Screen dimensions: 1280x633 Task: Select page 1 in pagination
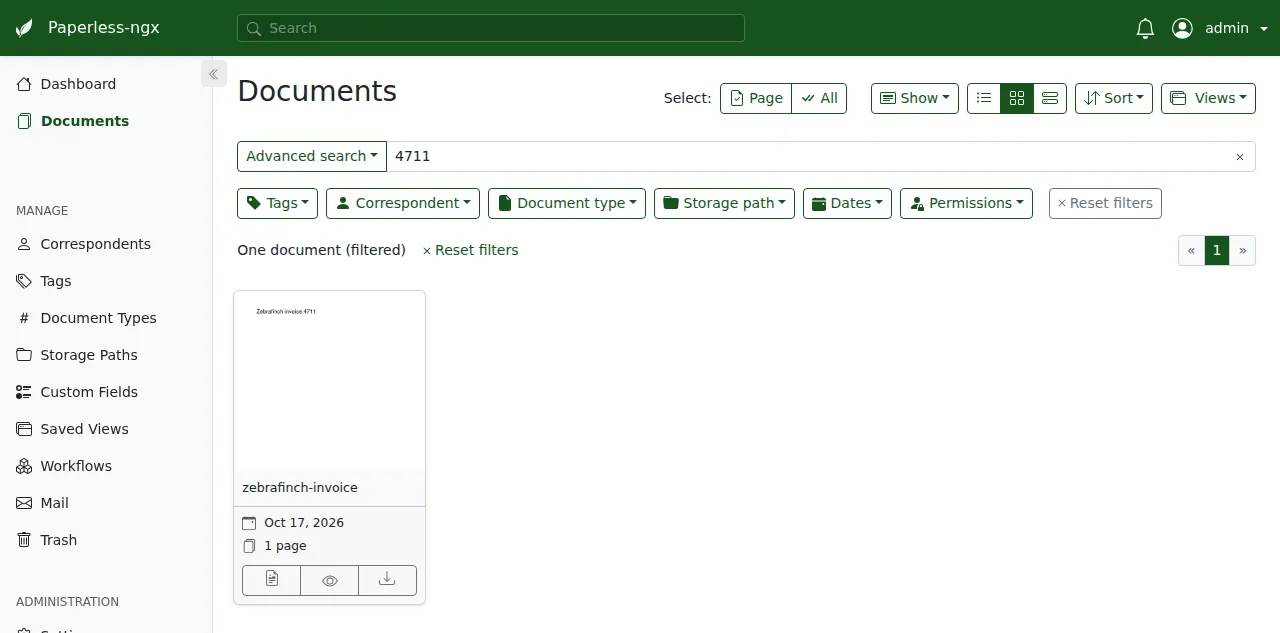click(x=1217, y=250)
